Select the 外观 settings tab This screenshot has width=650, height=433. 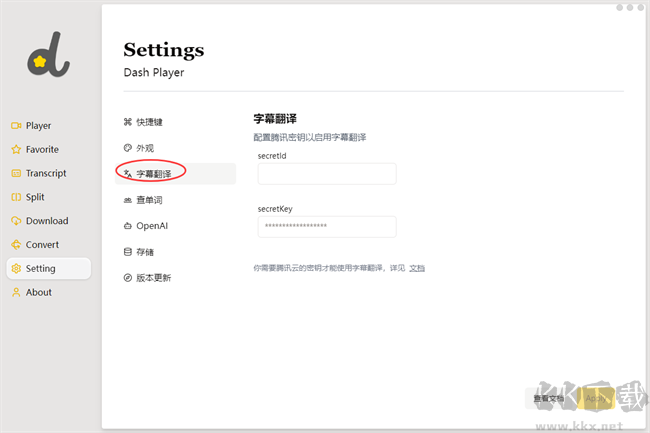tap(175, 148)
